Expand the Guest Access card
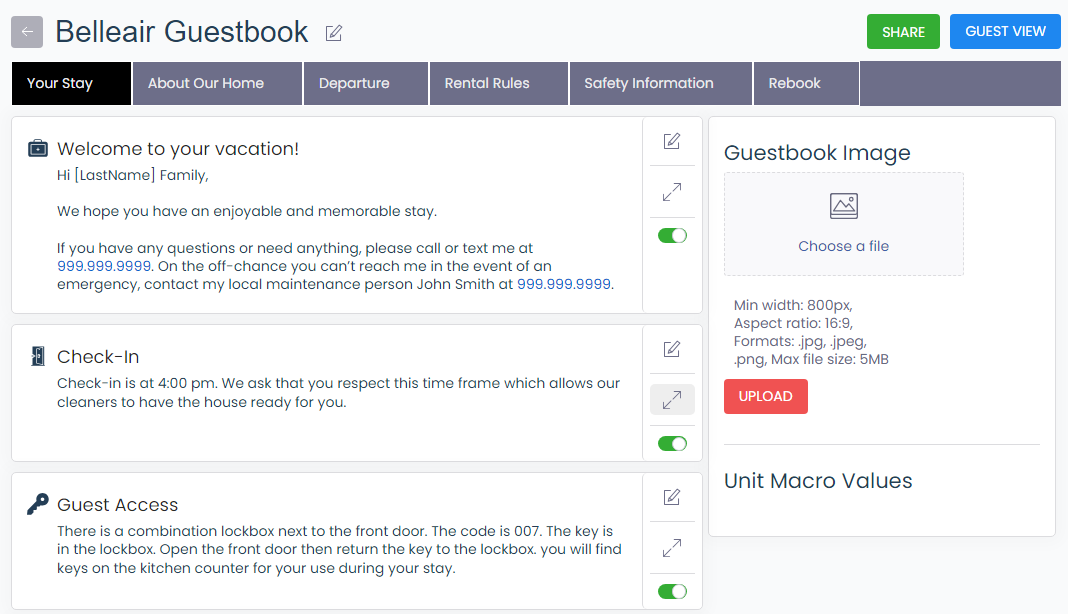1068x614 pixels. [672, 548]
